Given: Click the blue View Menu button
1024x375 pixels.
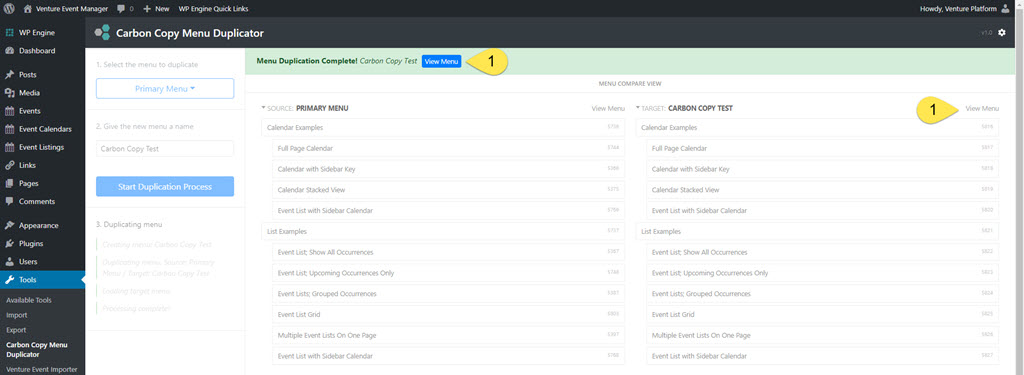Looking at the screenshot, I should (441, 61).
